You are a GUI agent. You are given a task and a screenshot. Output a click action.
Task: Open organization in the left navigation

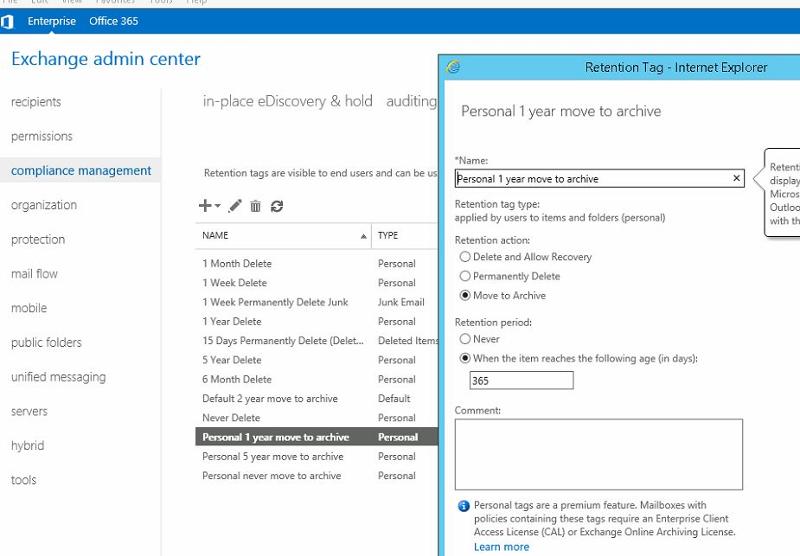coord(44,205)
